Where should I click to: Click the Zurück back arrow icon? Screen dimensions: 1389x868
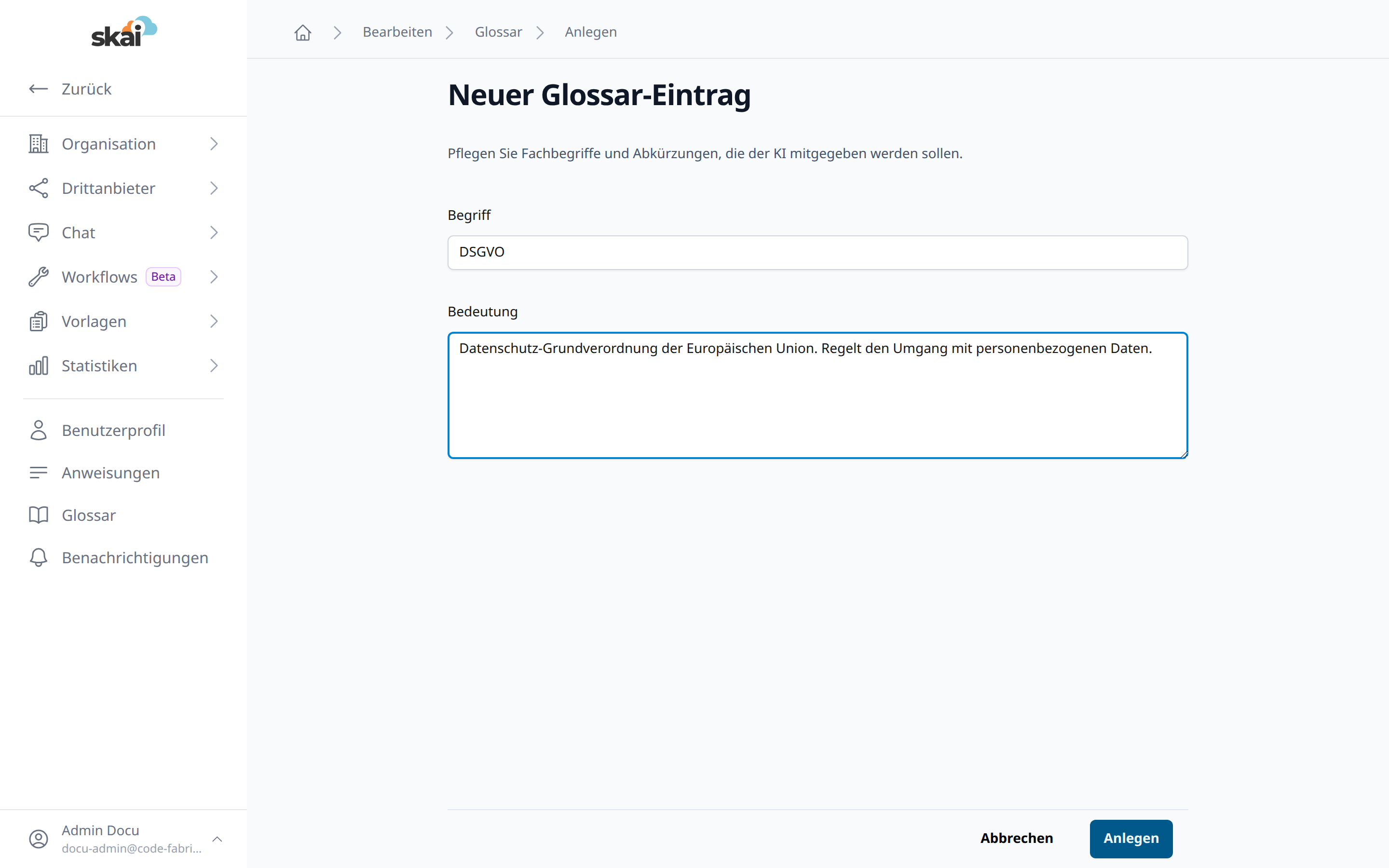click(x=39, y=89)
